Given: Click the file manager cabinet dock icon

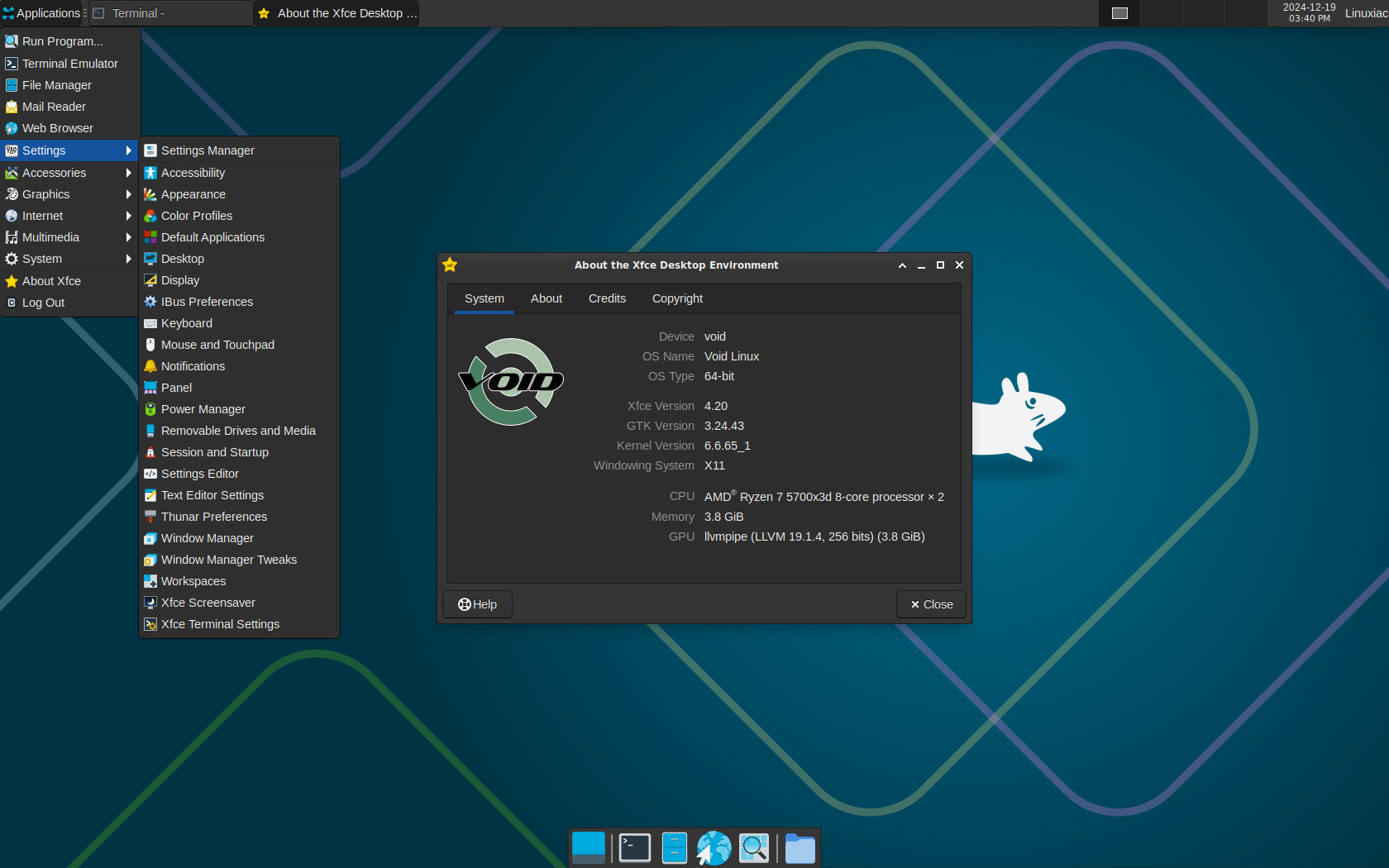Looking at the screenshot, I should (x=675, y=848).
